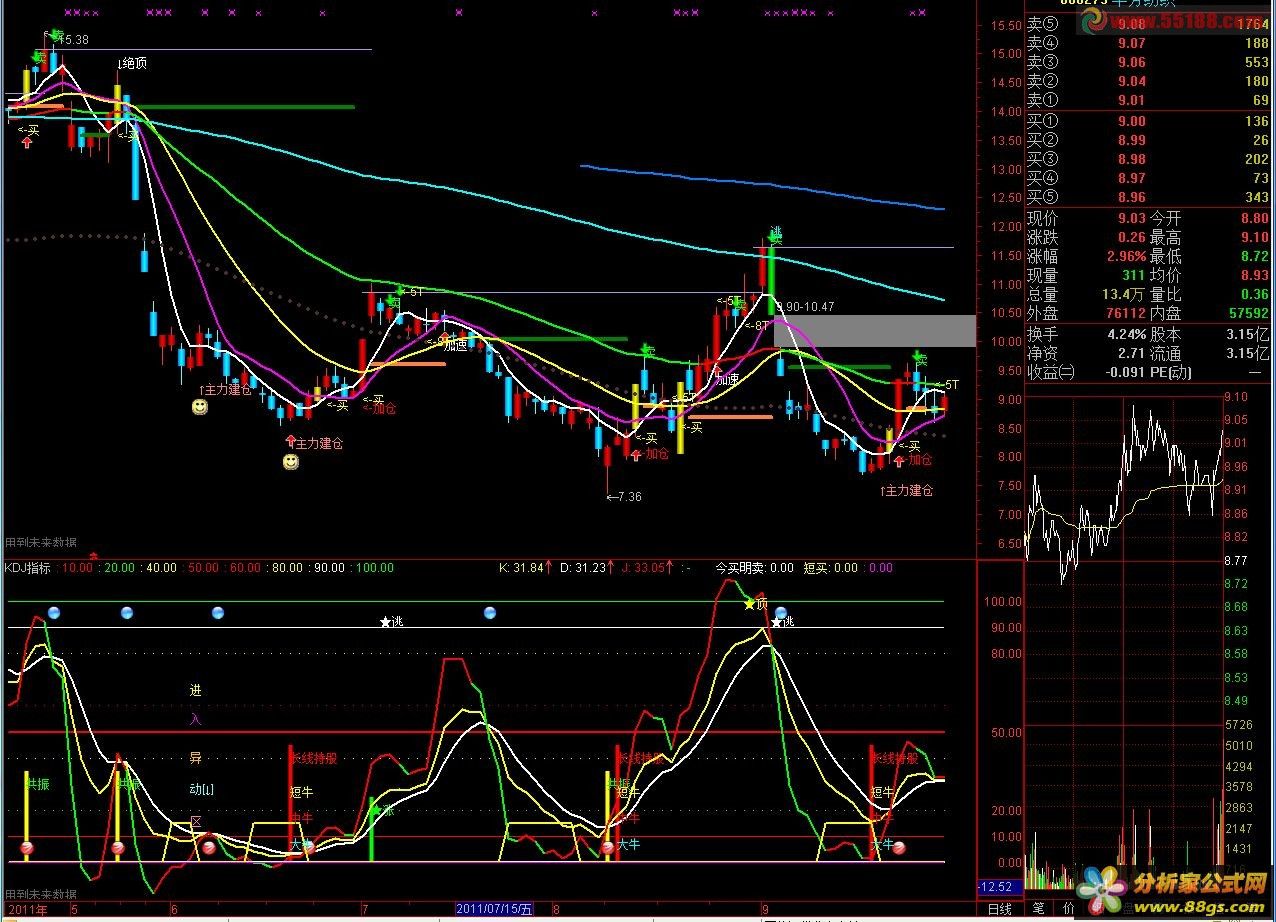Select the 卖④ 9.07 order row

(x=1148, y=43)
